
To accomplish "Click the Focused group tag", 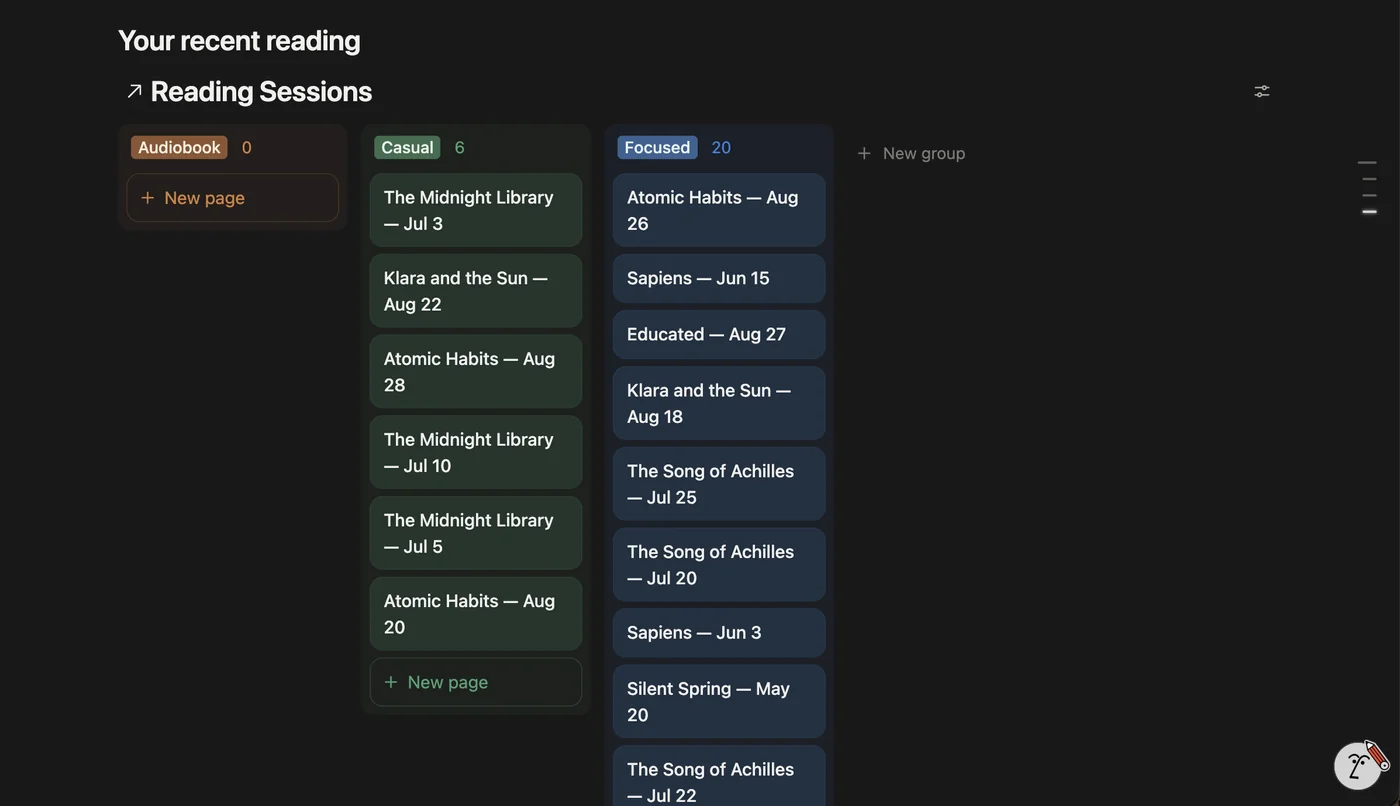I will coord(657,147).
